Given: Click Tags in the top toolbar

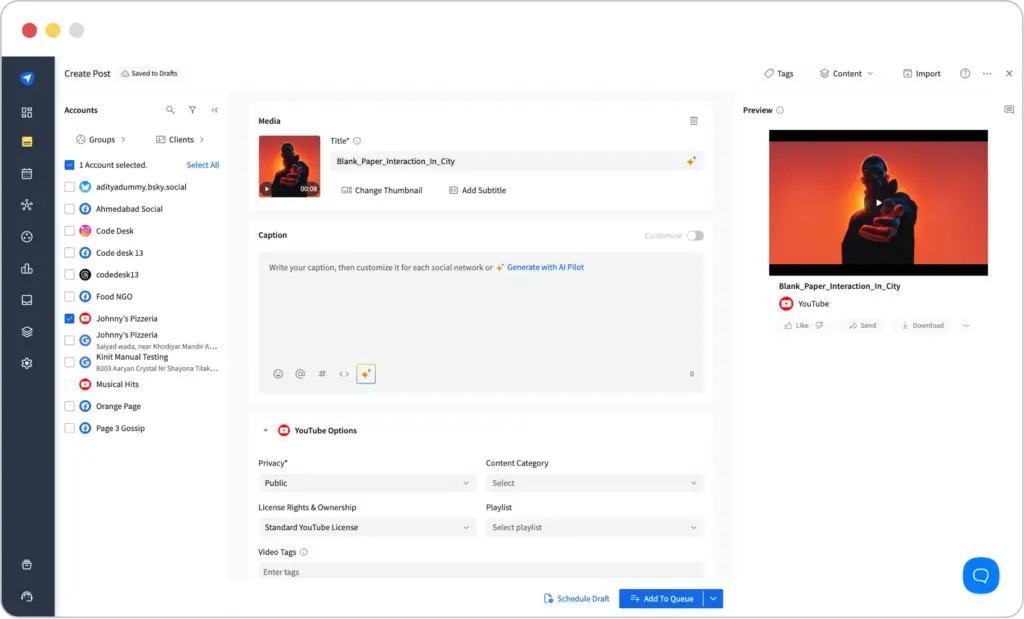Looking at the screenshot, I should [779, 73].
